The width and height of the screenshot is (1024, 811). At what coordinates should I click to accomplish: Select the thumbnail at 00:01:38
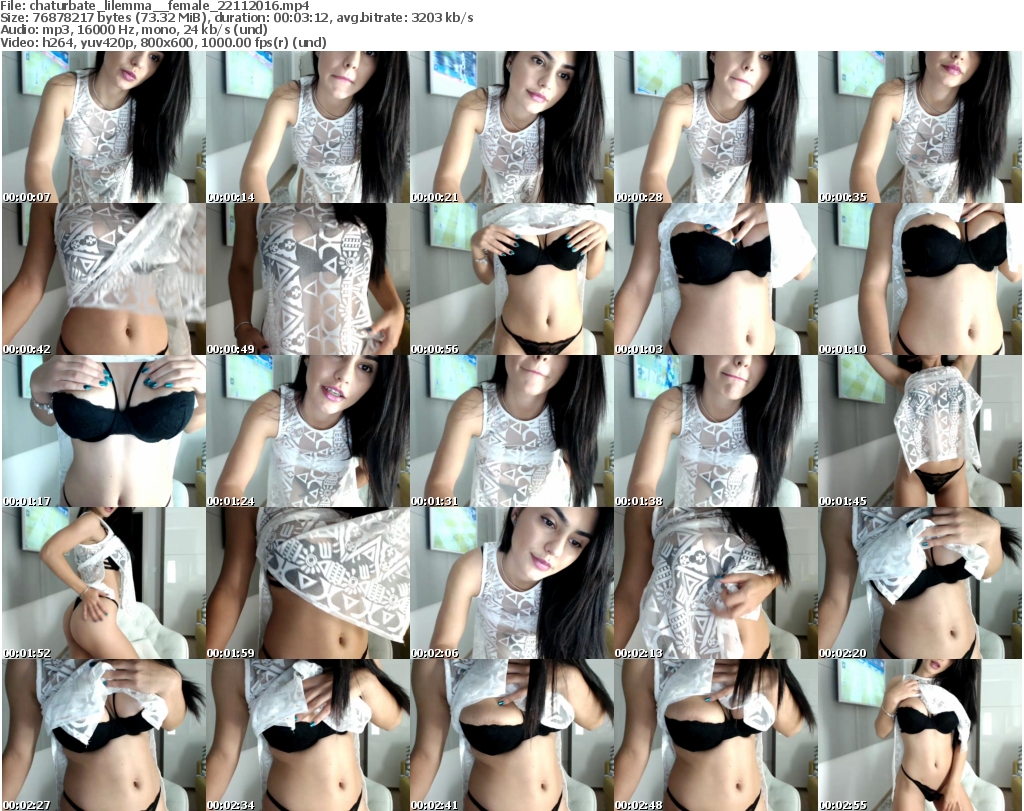715,431
